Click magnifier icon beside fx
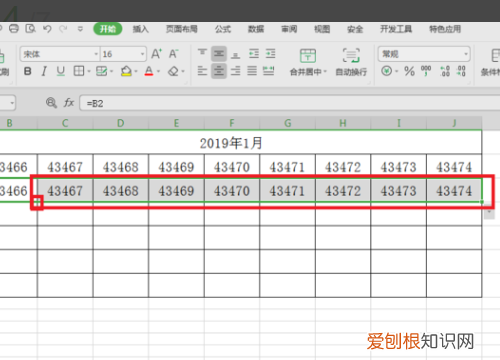Screen dimensions: 500x360 [x=51, y=103]
